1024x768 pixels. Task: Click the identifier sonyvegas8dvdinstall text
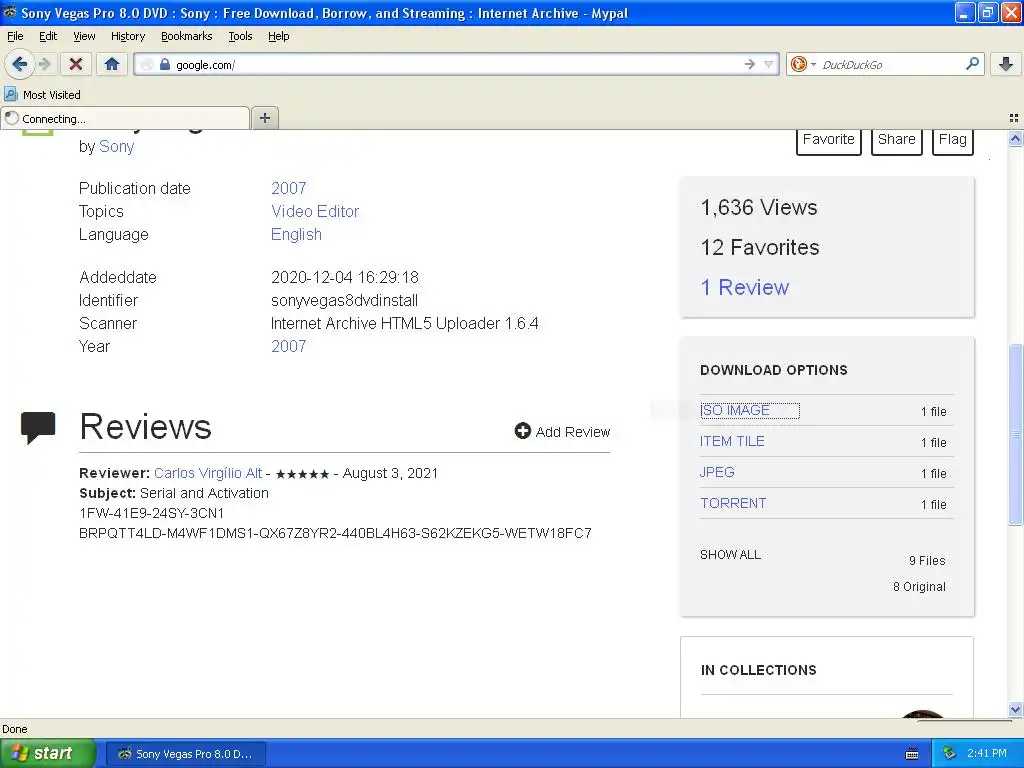344,300
